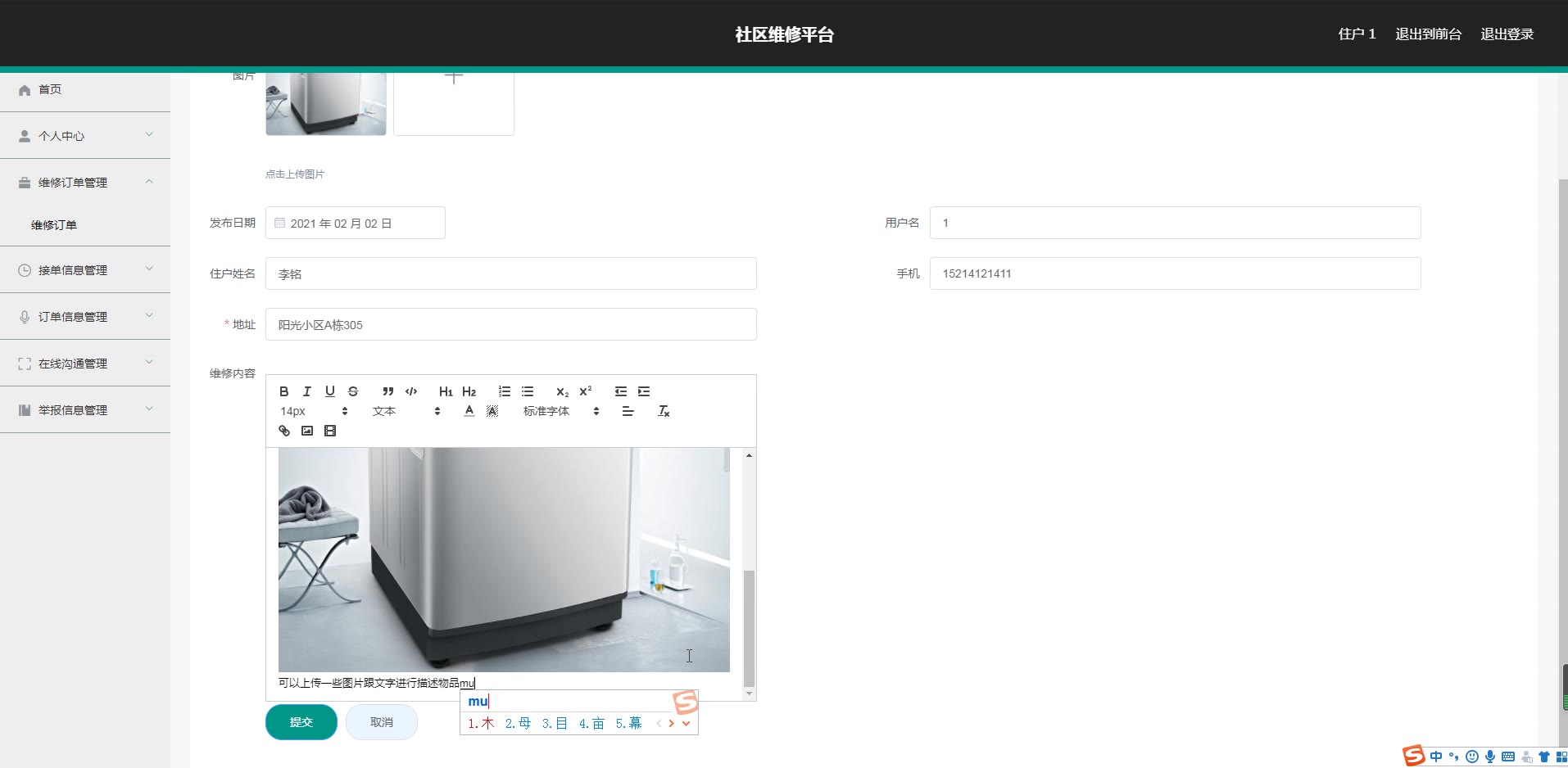This screenshot has width=1568, height=768.
Task: Choose IME candidate 4 亩
Action: coord(591,723)
